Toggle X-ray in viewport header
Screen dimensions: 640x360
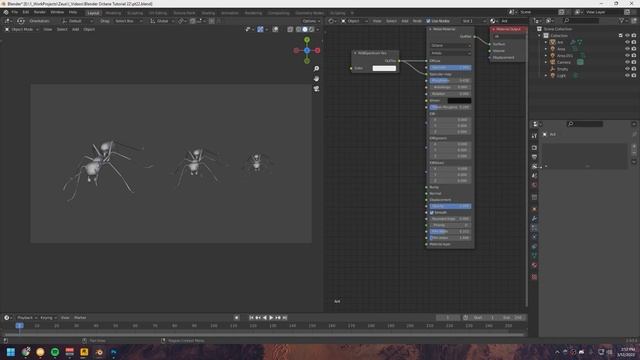point(290,29)
